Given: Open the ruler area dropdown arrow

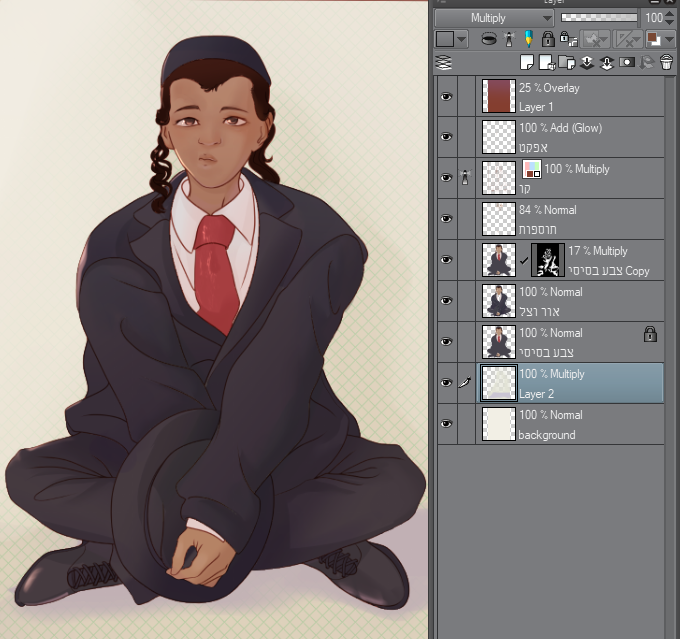Looking at the screenshot, I should pyautogui.click(x=638, y=39).
